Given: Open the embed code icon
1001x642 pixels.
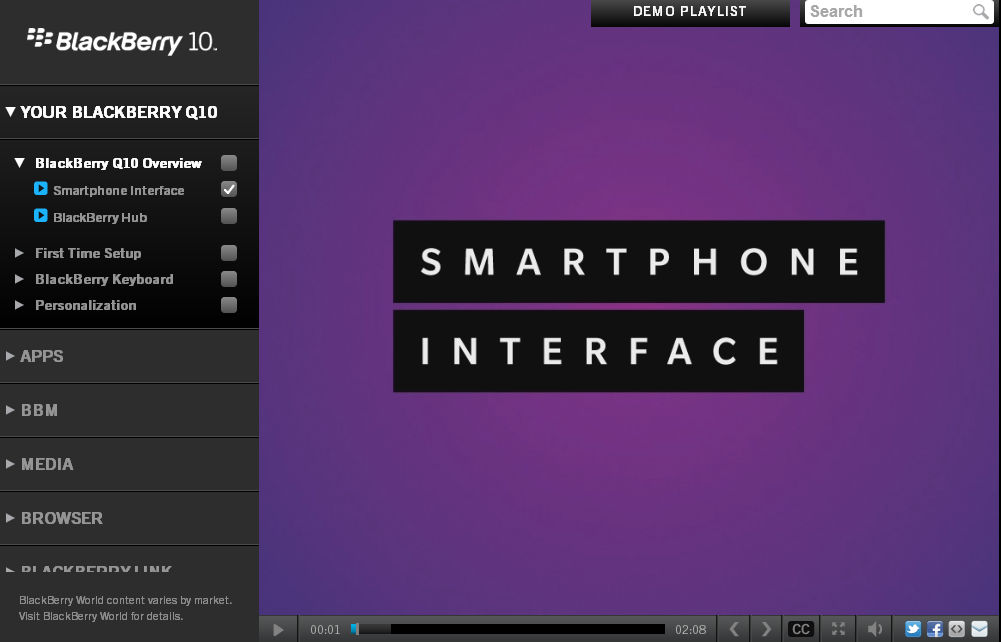Looking at the screenshot, I should (956, 629).
